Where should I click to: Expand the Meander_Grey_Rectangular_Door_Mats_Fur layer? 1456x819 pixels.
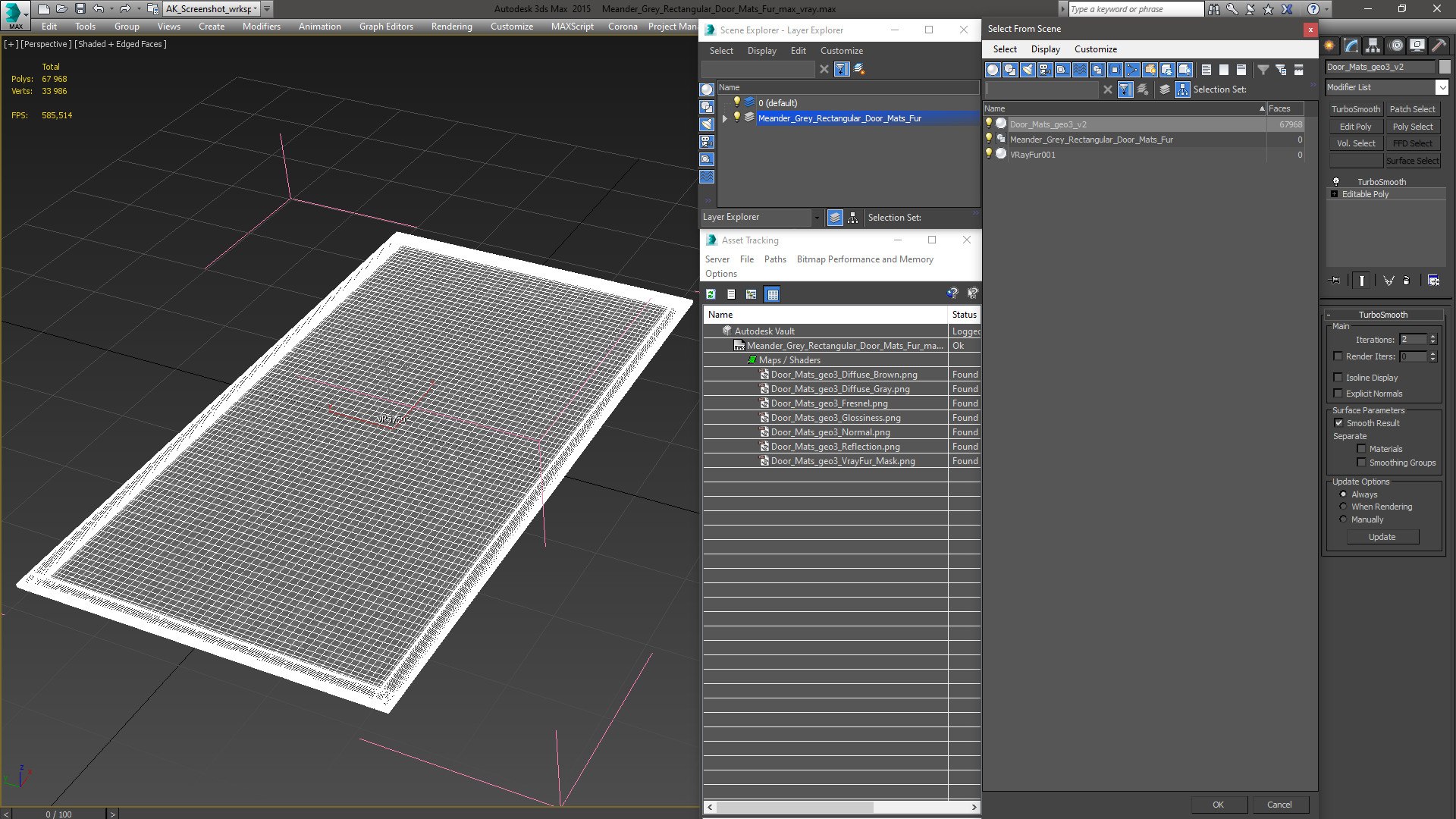tap(724, 118)
